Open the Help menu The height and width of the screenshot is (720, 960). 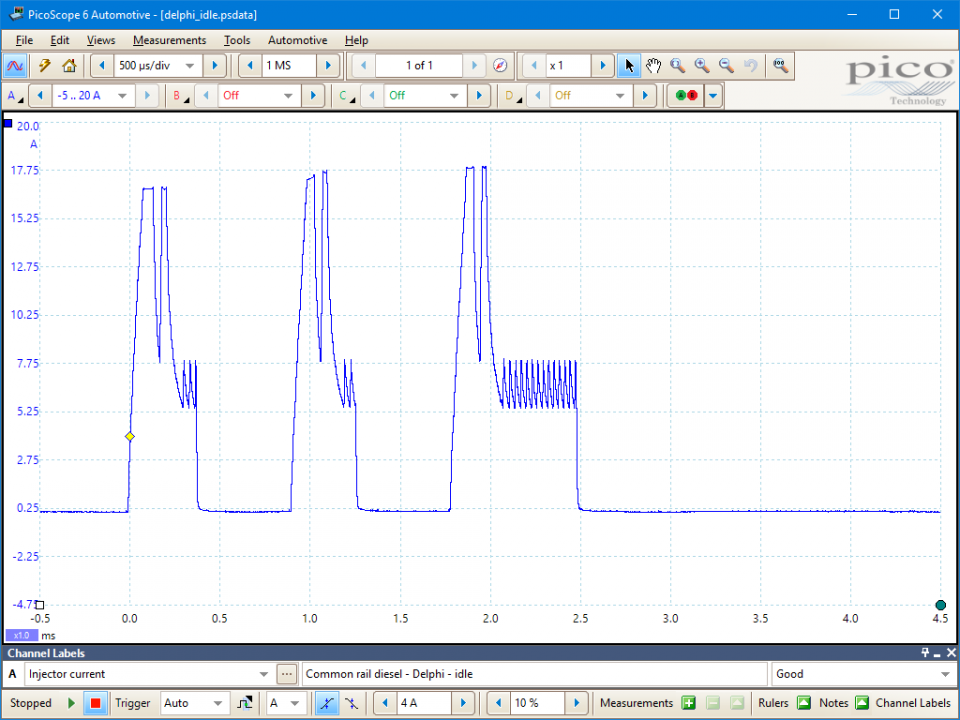pyautogui.click(x=356, y=40)
